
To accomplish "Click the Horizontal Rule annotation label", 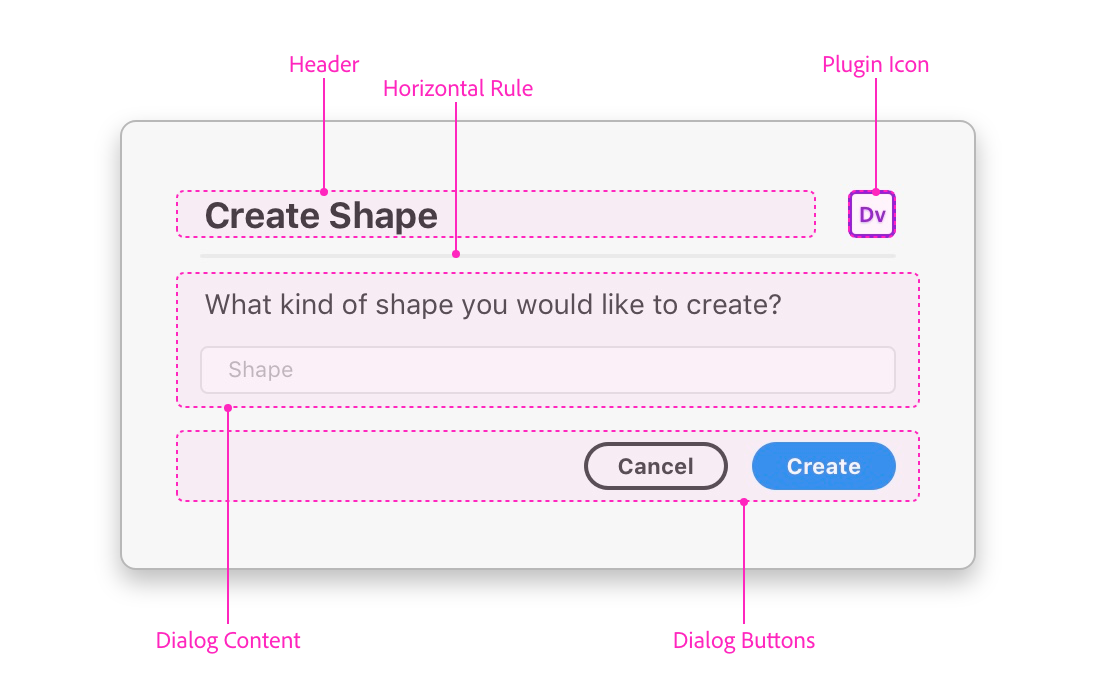I will coord(457,88).
